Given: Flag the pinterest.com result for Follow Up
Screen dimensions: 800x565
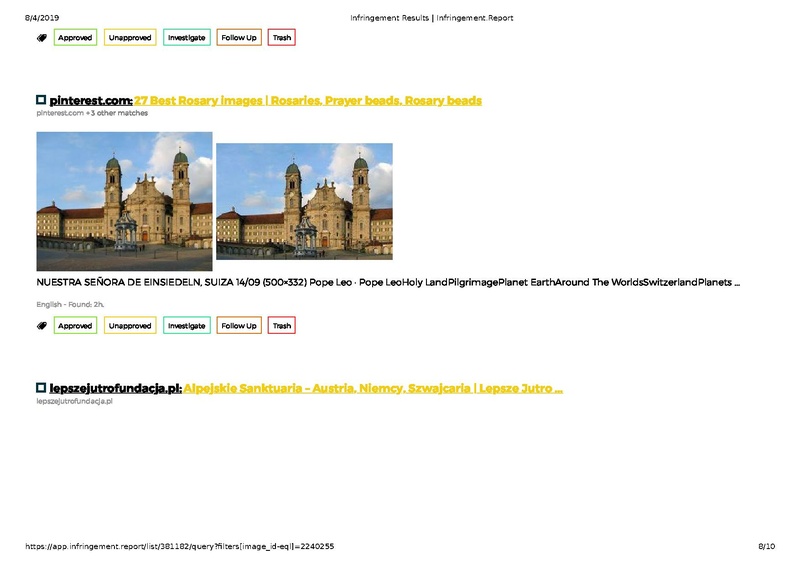Looking at the screenshot, I should pyautogui.click(x=239, y=326).
